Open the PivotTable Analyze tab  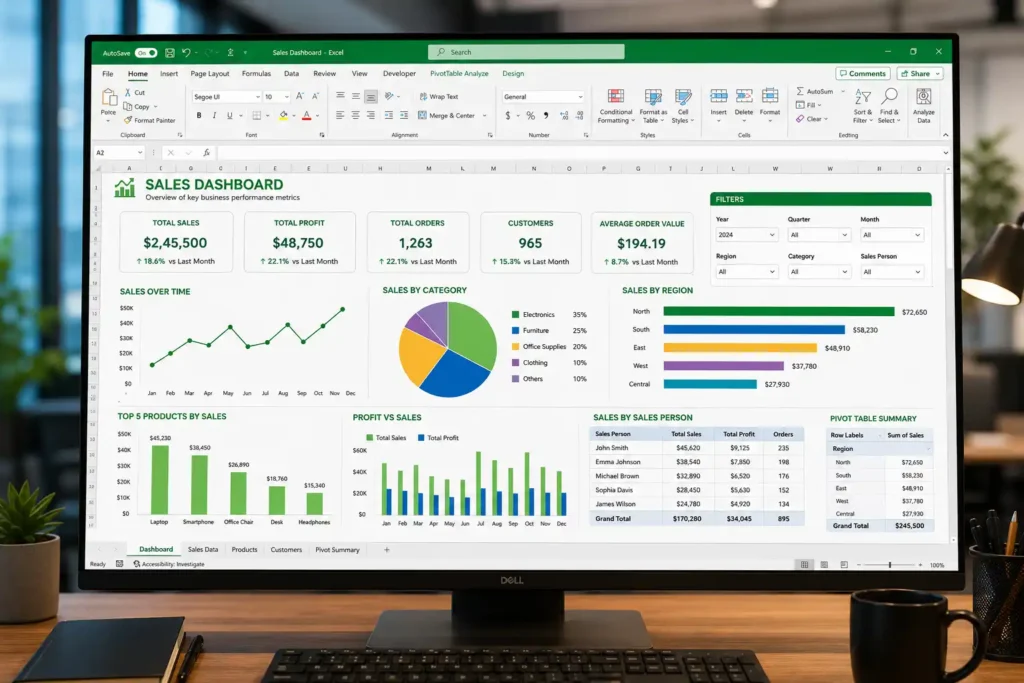pos(459,74)
